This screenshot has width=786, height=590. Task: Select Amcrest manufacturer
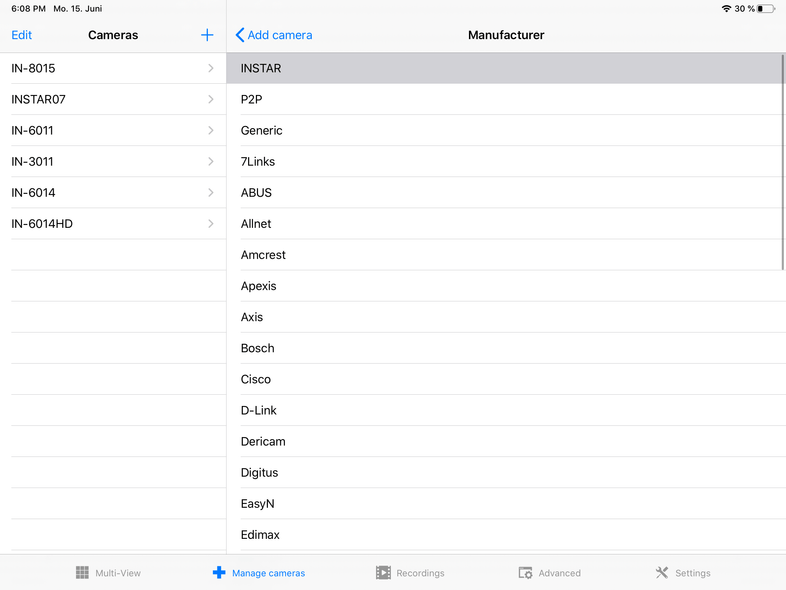coord(506,255)
